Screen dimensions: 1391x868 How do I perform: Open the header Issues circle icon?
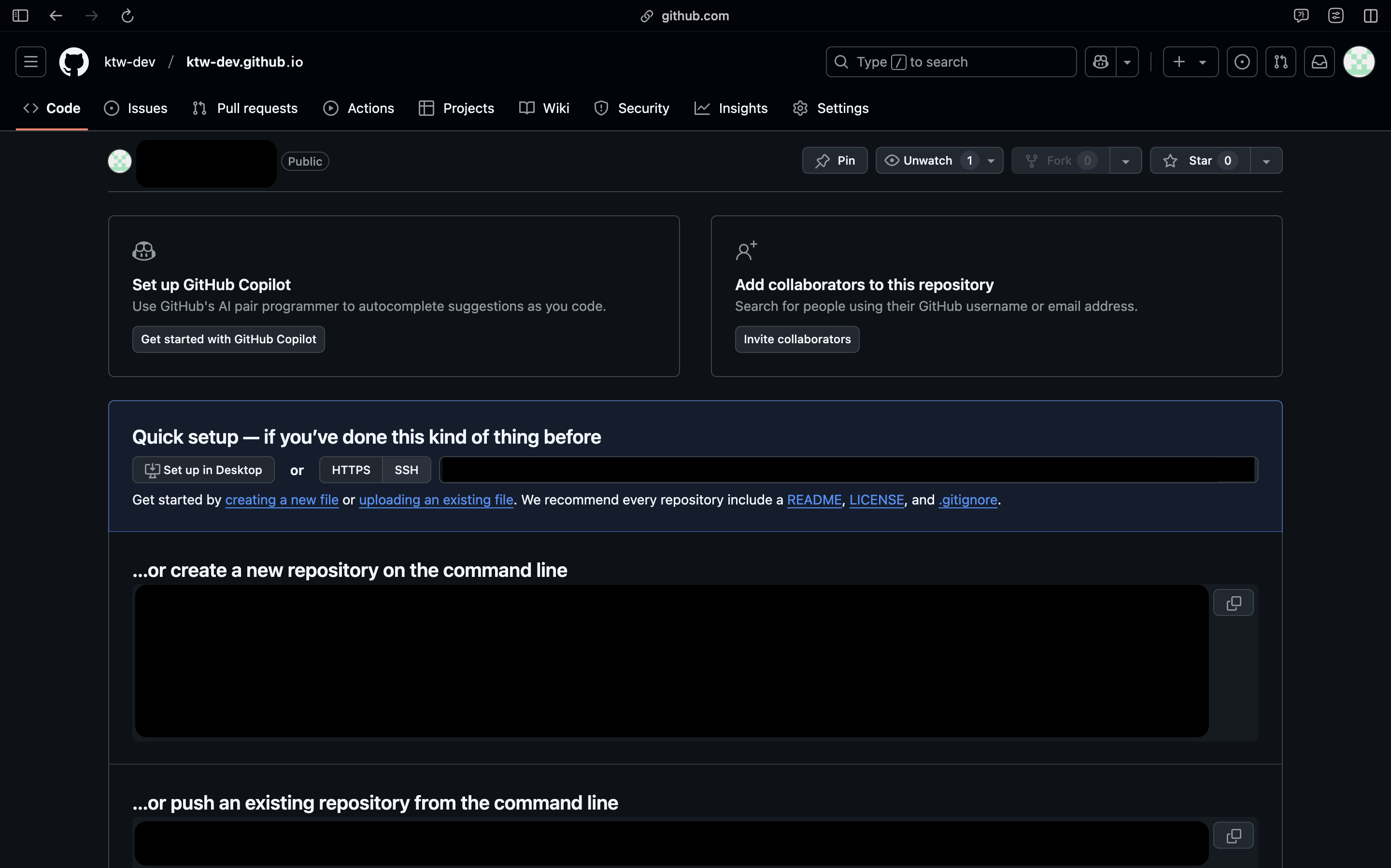pos(1242,61)
